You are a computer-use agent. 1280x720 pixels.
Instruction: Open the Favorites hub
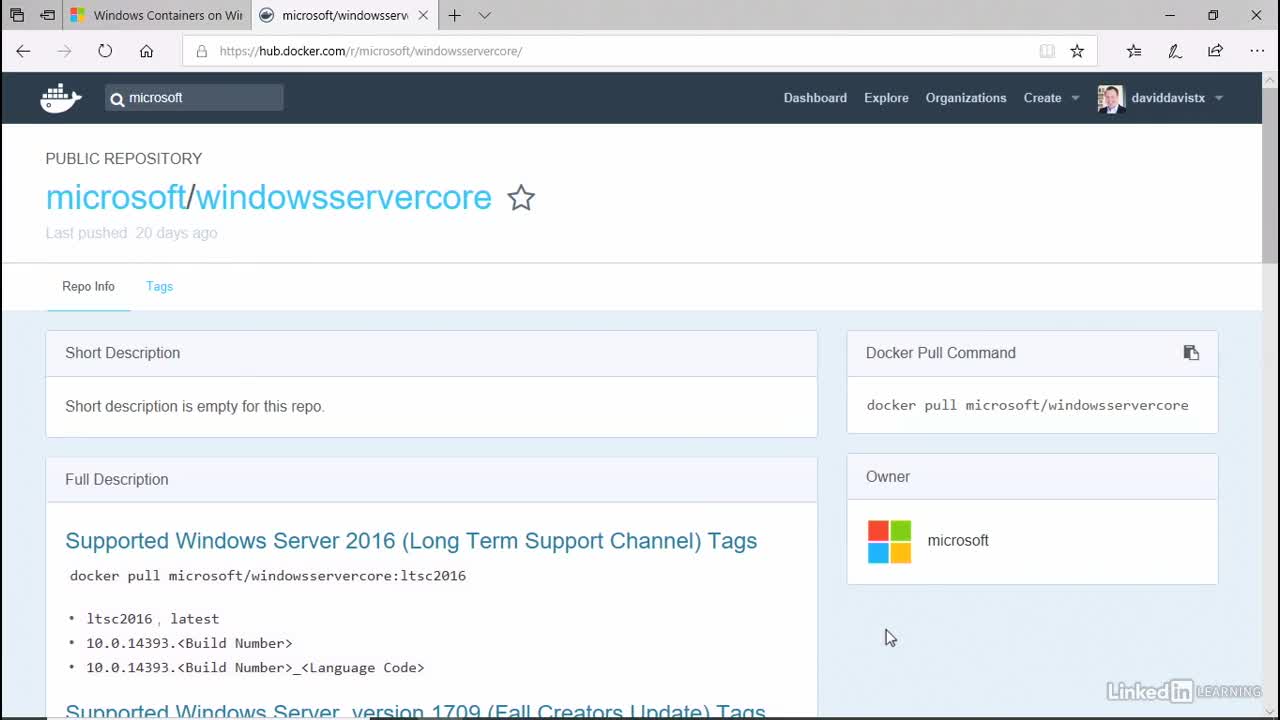(1134, 51)
